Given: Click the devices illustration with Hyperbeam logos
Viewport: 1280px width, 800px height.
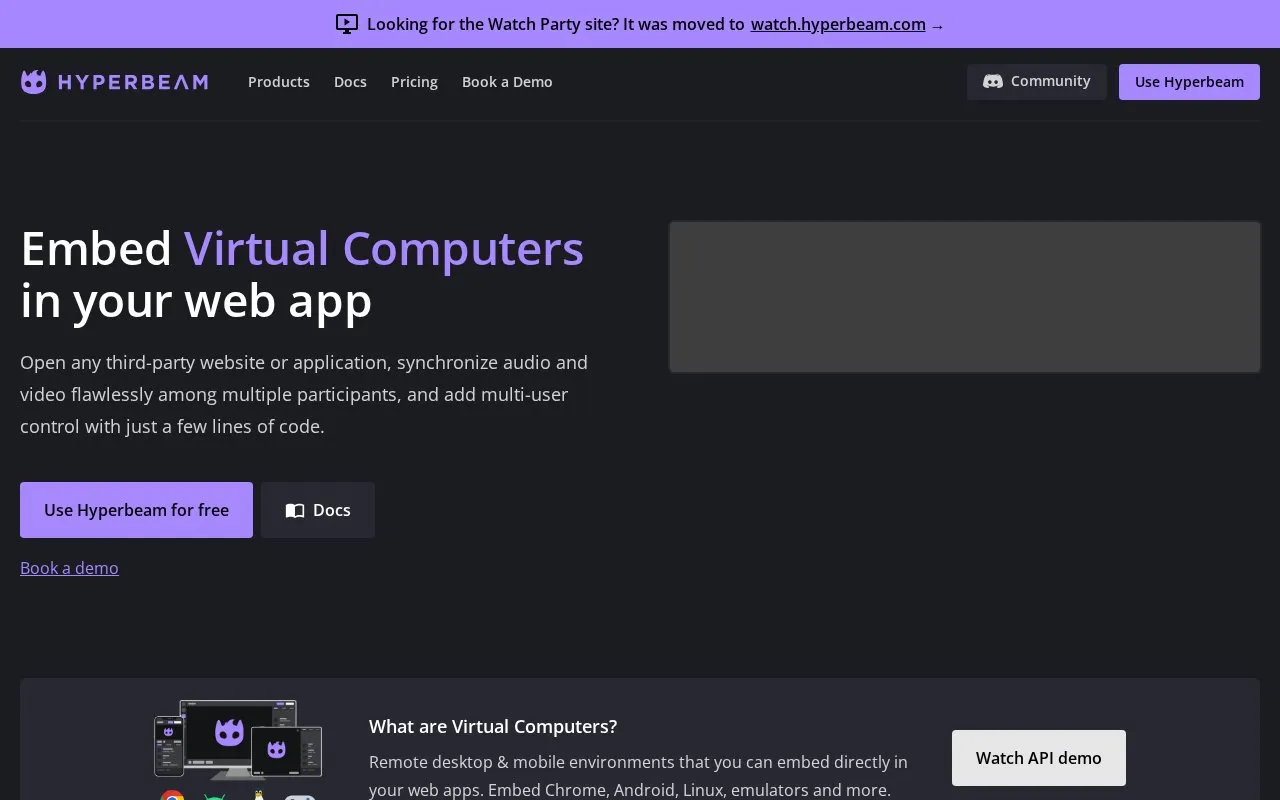Looking at the screenshot, I should [x=238, y=739].
